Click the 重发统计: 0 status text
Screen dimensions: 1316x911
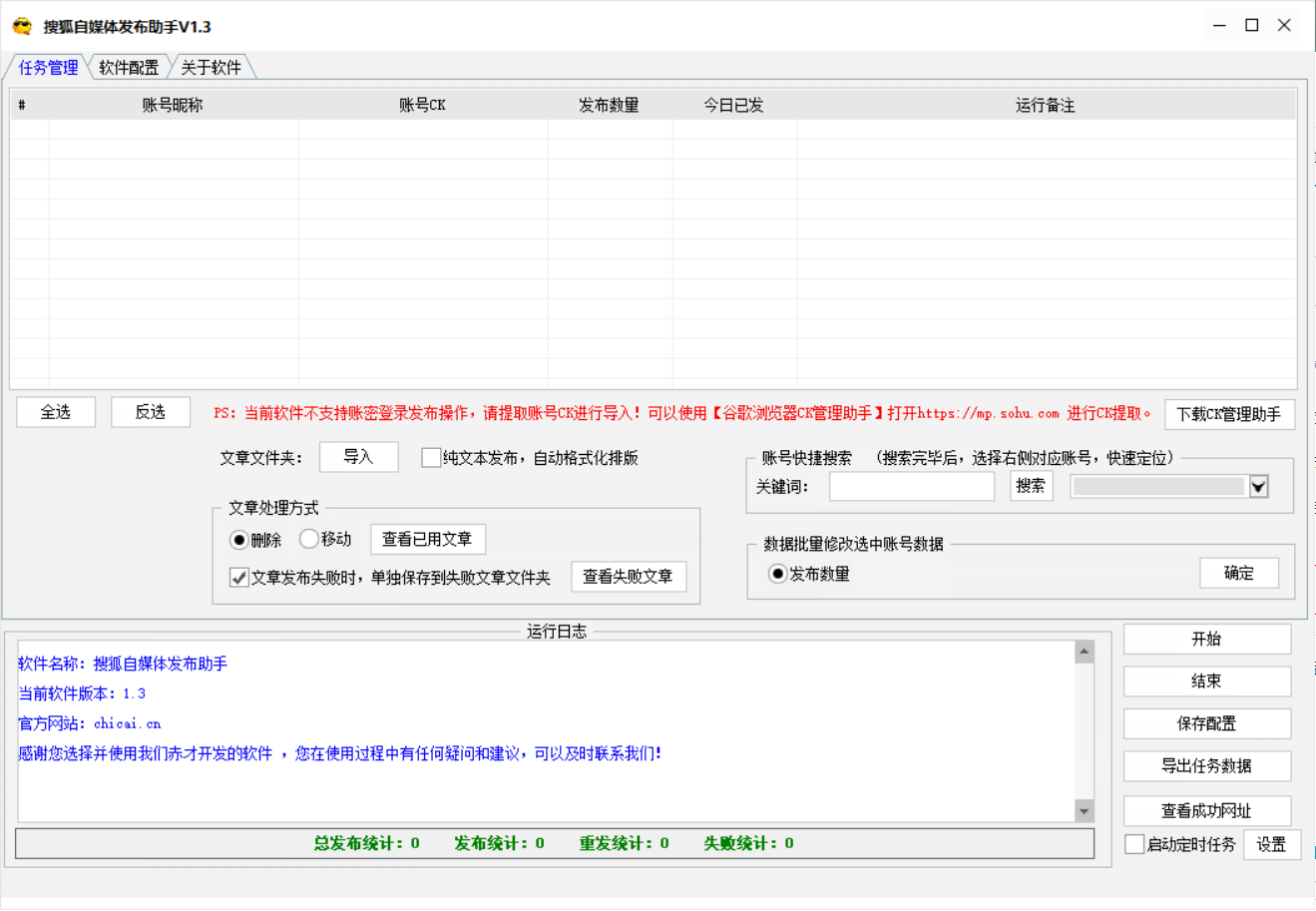[x=625, y=843]
